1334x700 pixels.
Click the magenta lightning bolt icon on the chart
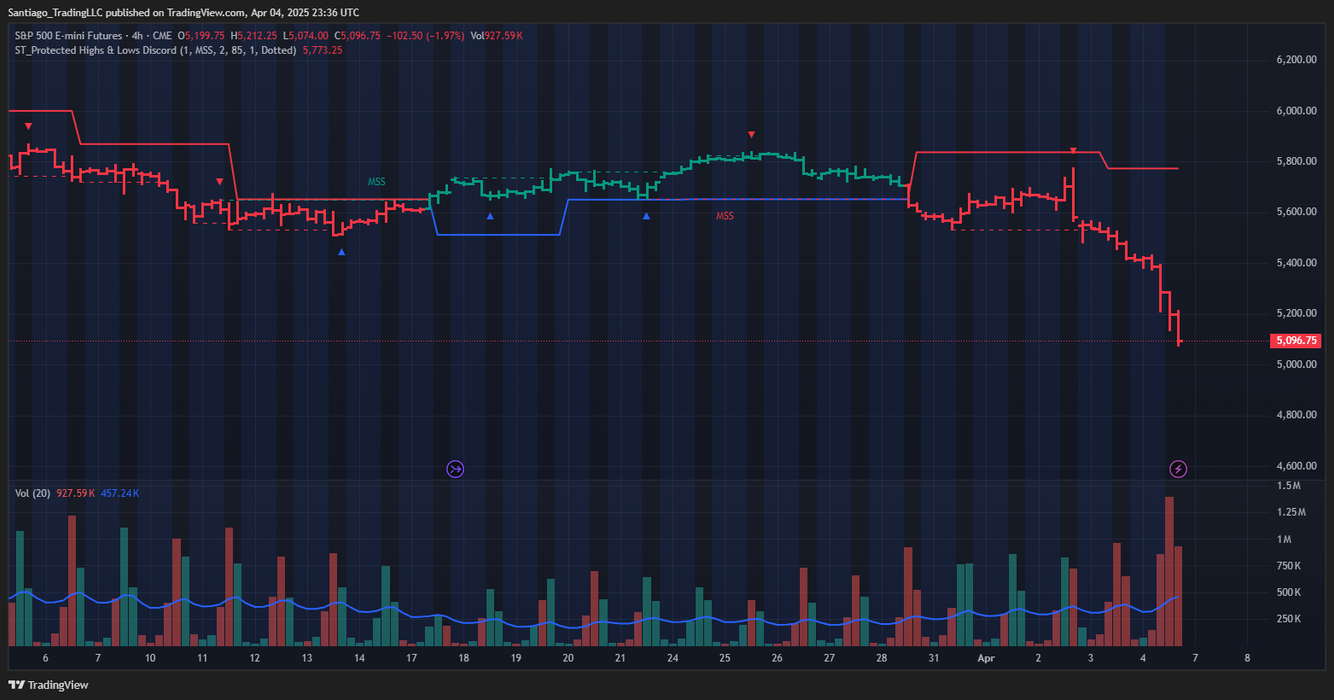click(x=1178, y=469)
